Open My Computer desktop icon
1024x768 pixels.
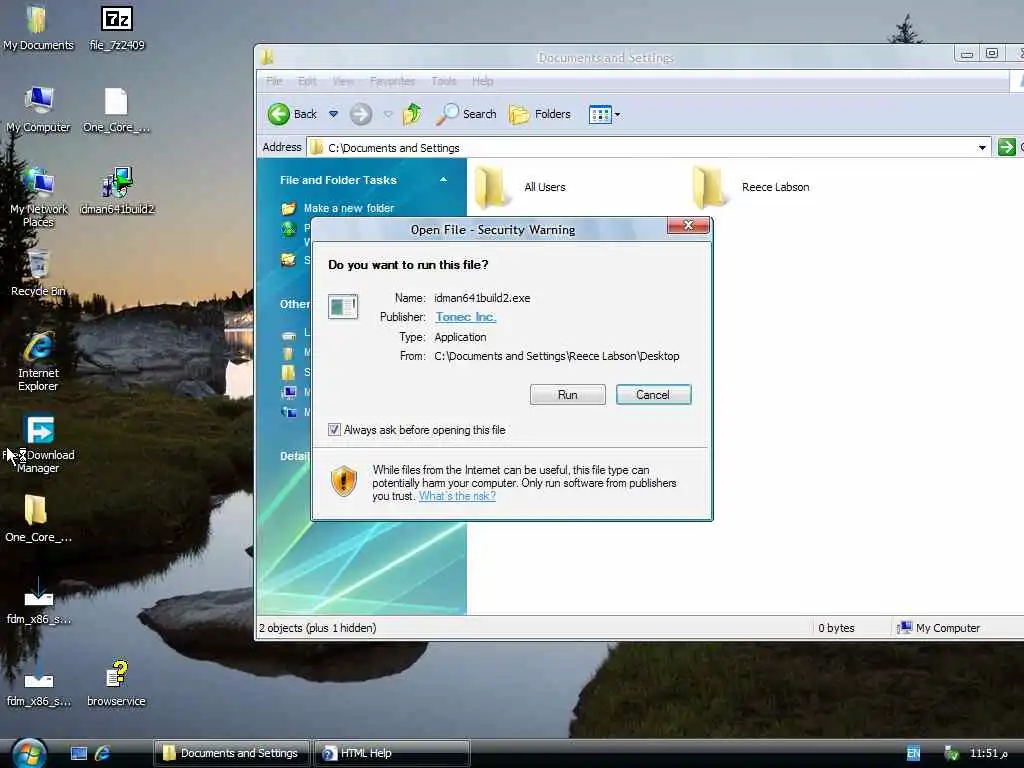tap(38, 110)
